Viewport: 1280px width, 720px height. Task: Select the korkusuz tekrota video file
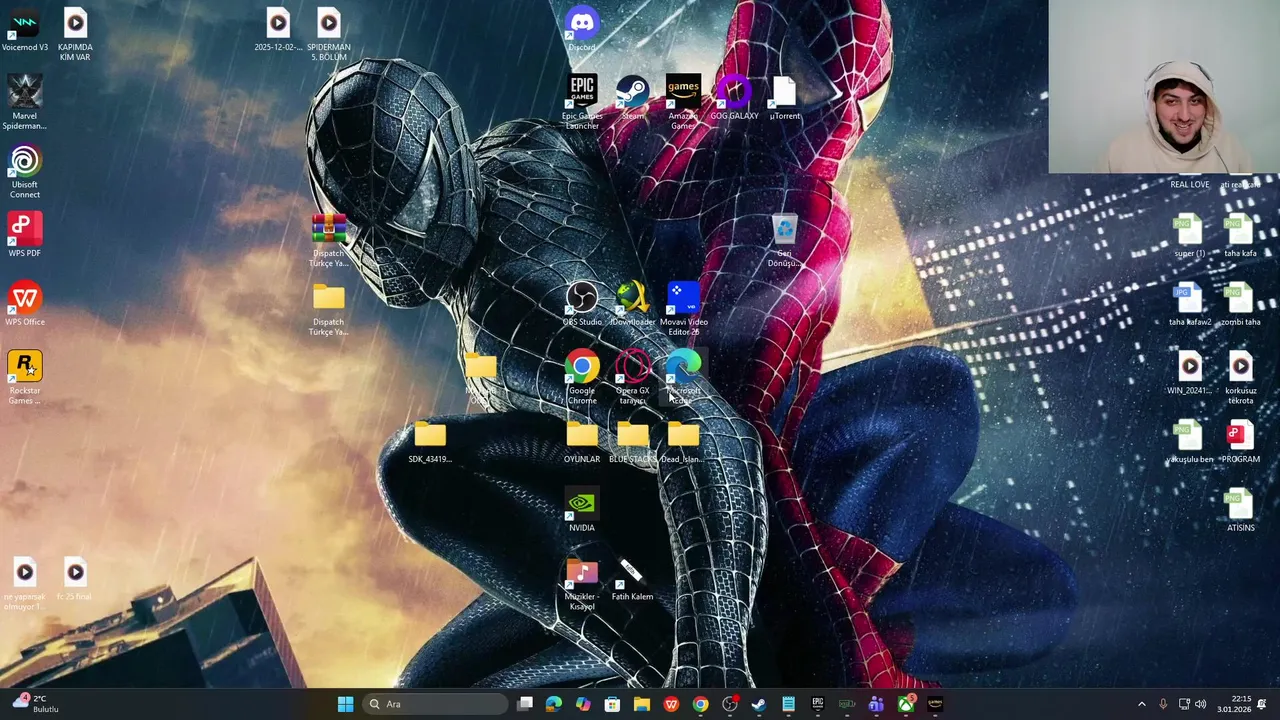point(1240,377)
